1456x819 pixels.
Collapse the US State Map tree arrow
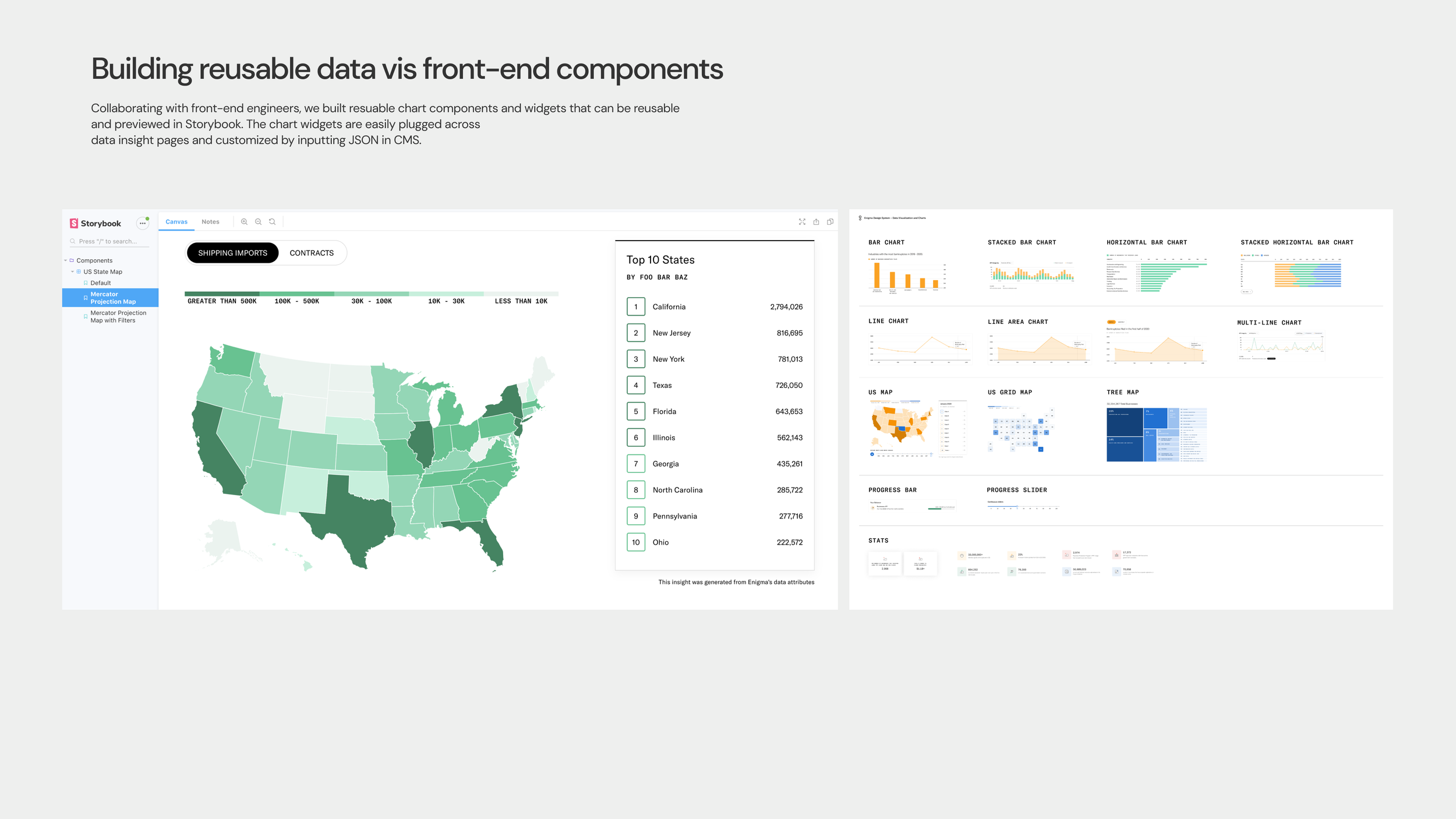point(72,271)
